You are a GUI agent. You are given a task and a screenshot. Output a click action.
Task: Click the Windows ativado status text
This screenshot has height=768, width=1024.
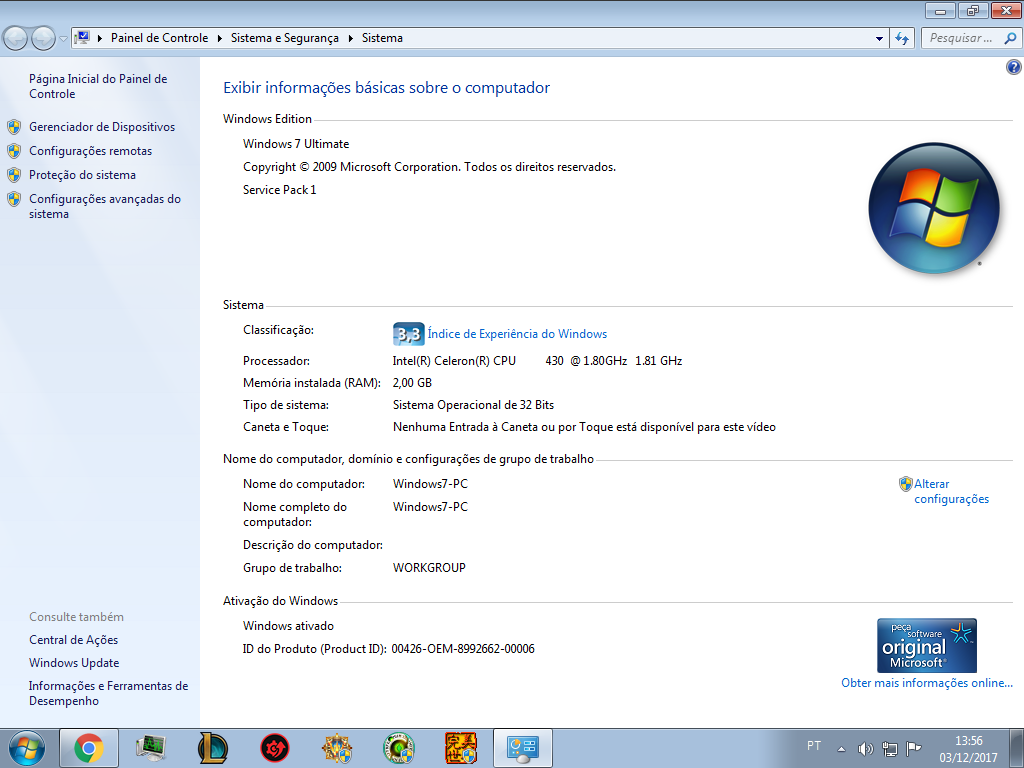[x=288, y=626]
